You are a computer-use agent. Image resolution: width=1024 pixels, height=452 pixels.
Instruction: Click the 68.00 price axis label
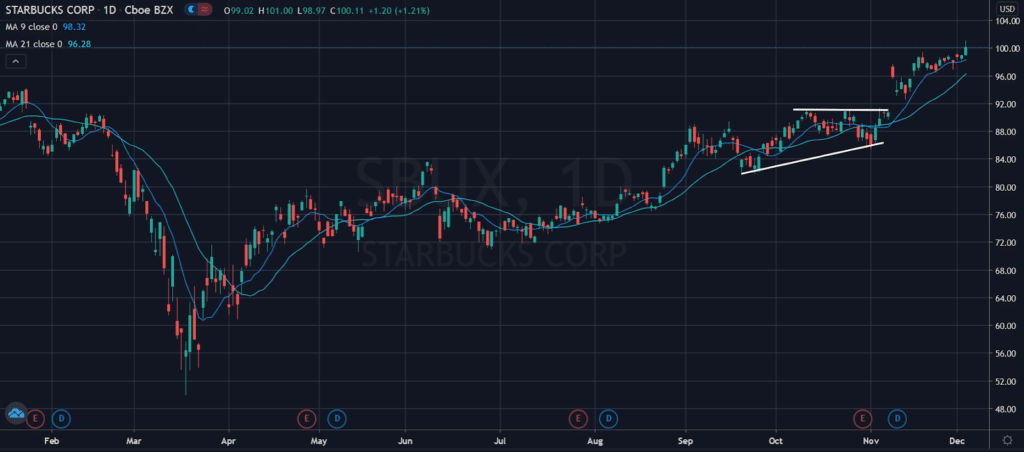point(1004,270)
